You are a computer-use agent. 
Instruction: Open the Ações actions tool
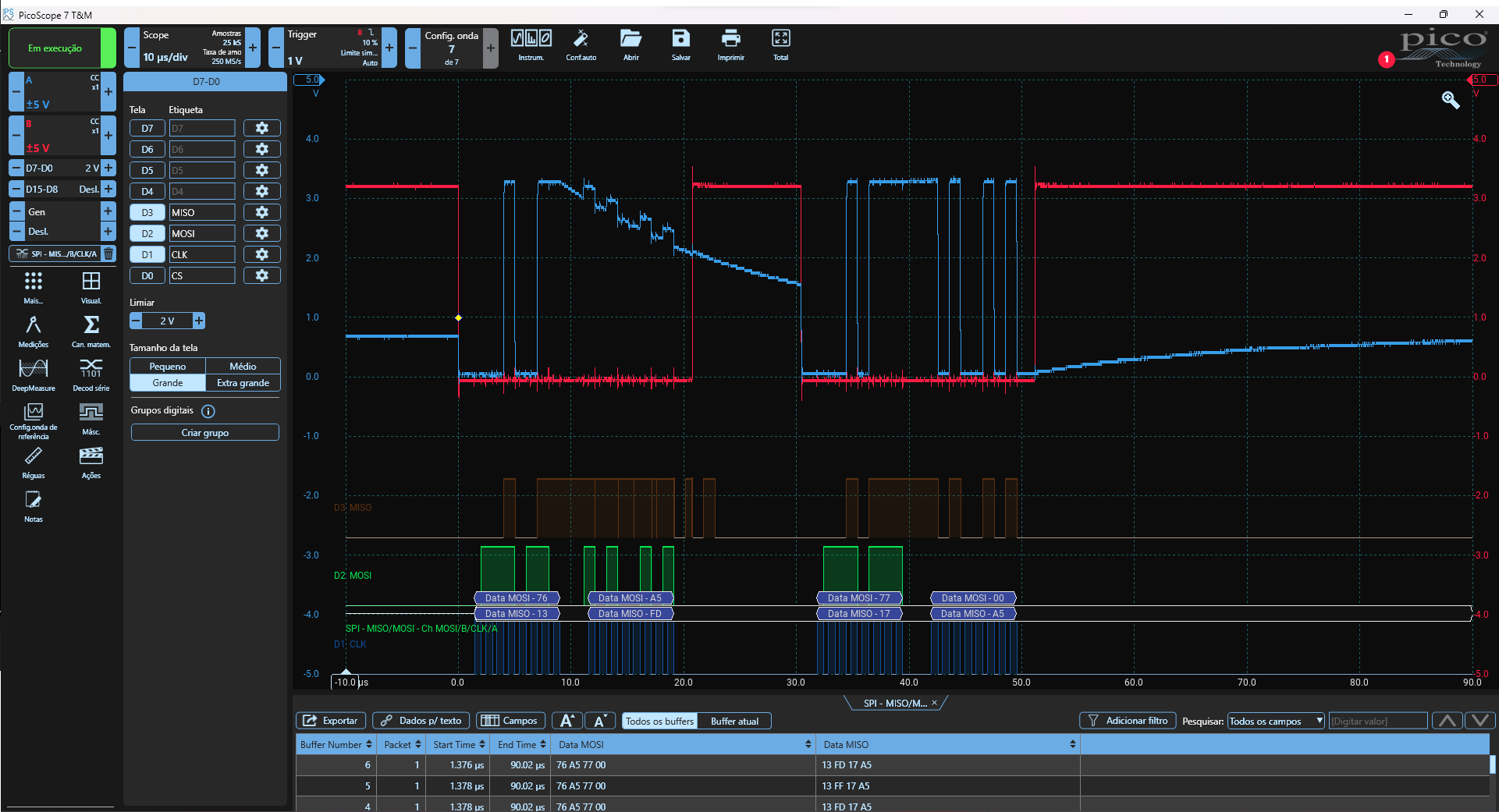(91, 463)
